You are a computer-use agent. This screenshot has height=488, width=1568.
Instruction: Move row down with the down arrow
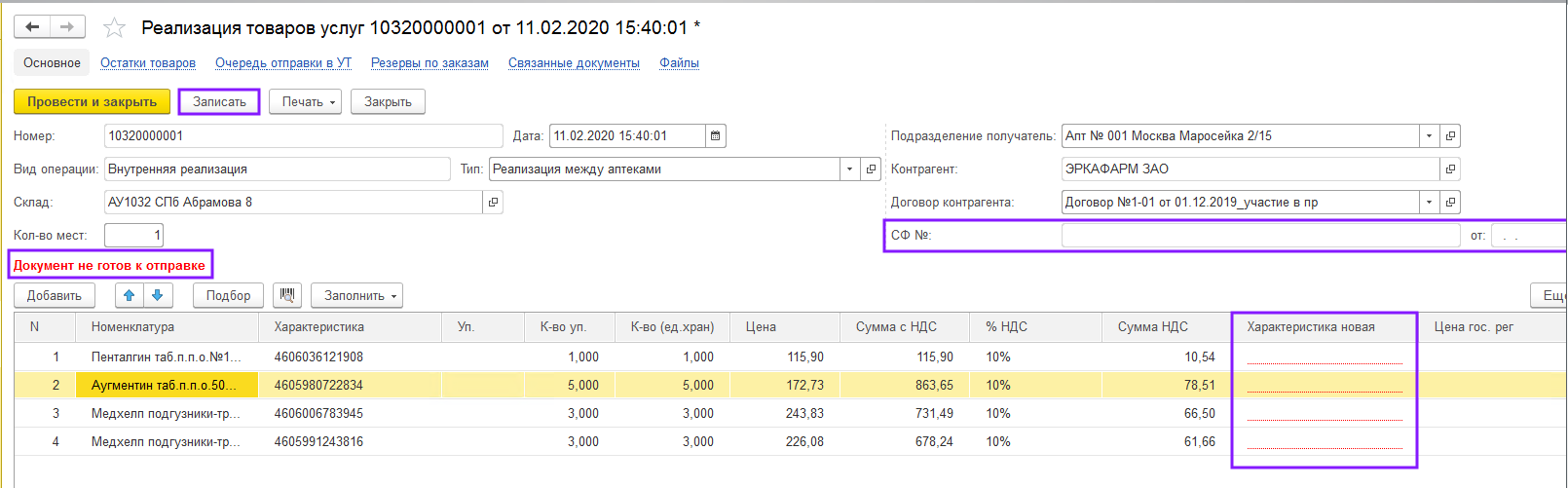click(x=158, y=295)
